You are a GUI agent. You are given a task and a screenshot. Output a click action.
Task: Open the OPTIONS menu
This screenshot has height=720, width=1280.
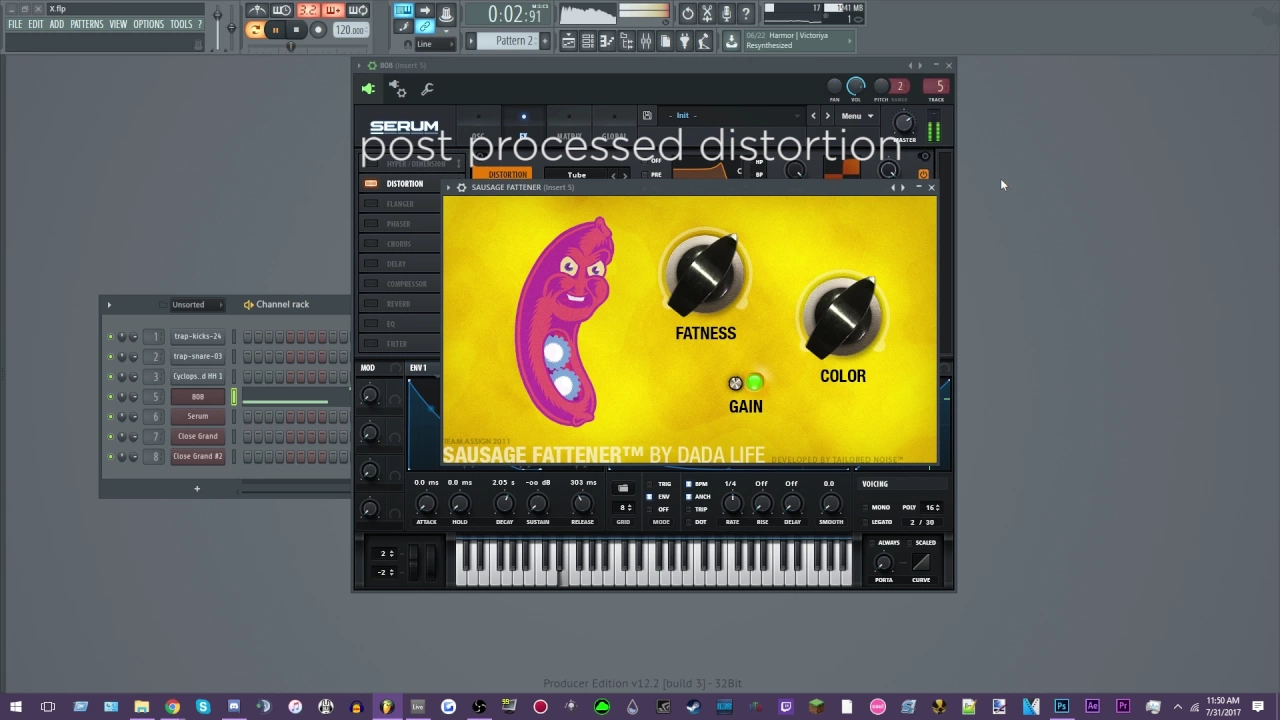pos(148,24)
